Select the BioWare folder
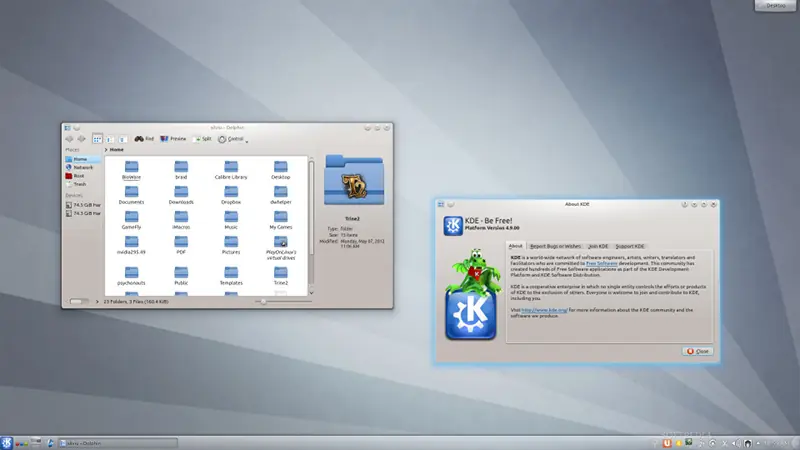This screenshot has height=450, width=800. (131, 170)
